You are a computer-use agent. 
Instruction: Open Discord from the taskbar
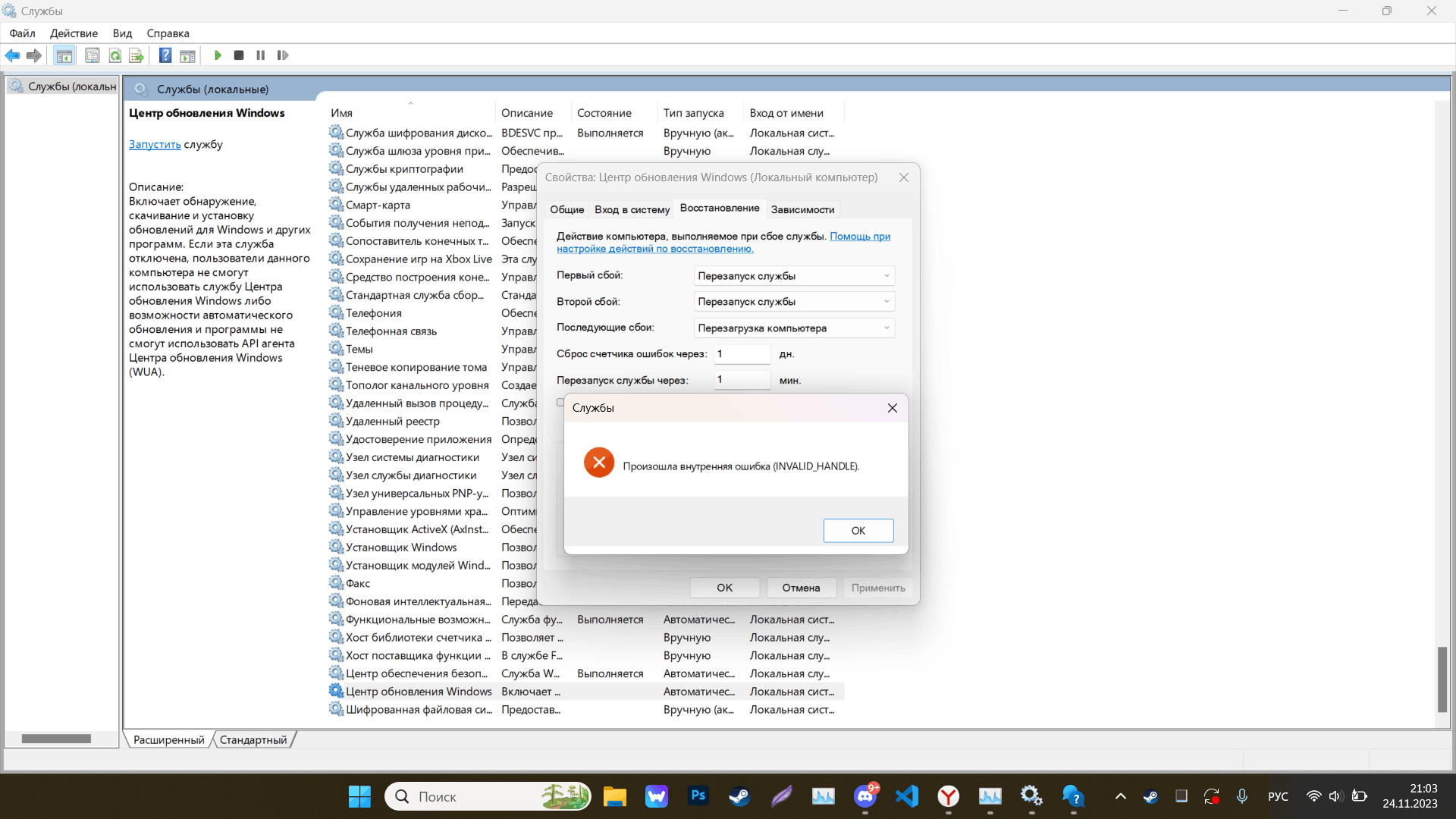[866, 796]
